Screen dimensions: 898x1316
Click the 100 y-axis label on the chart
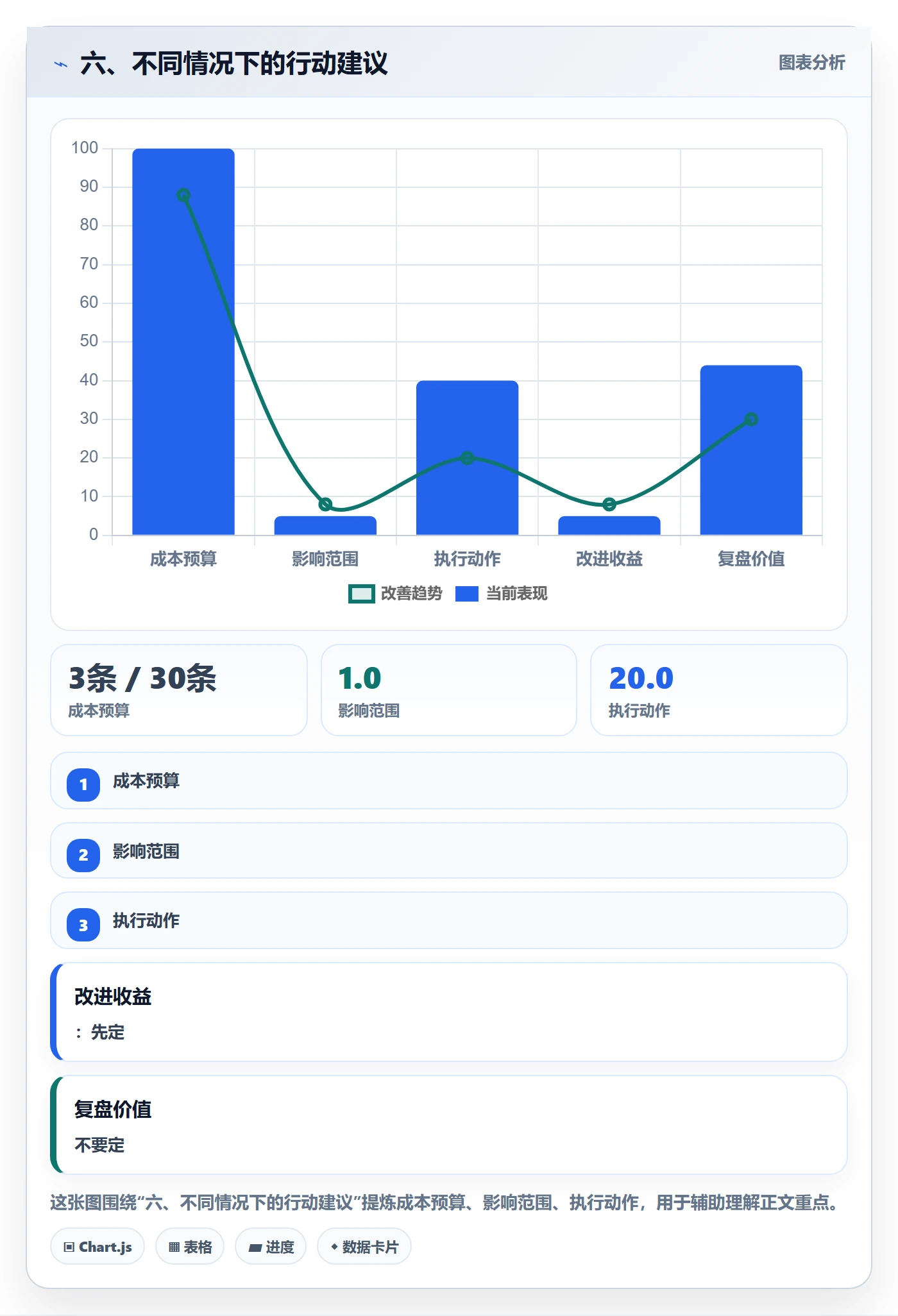pos(85,148)
